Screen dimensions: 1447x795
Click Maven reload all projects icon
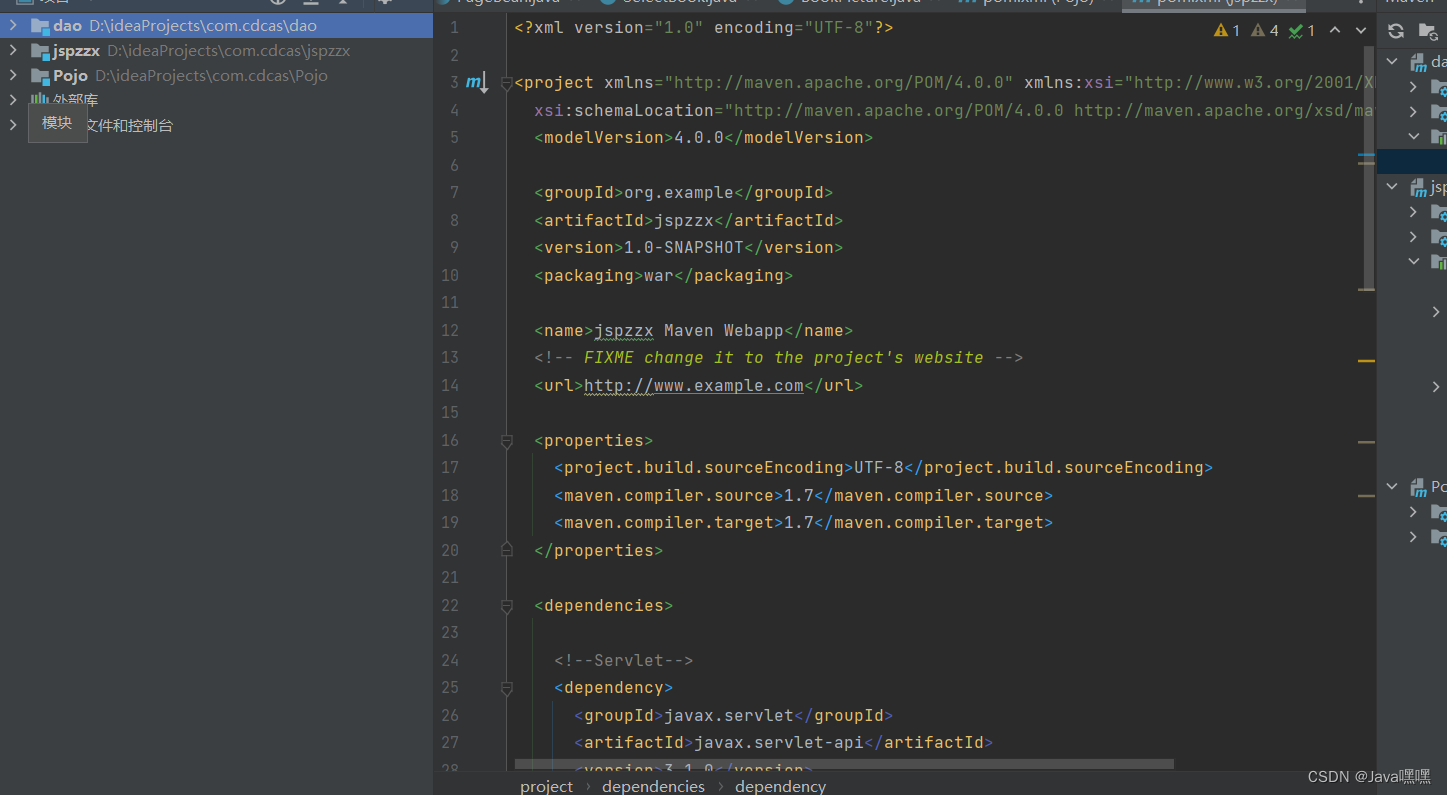pos(1396,31)
